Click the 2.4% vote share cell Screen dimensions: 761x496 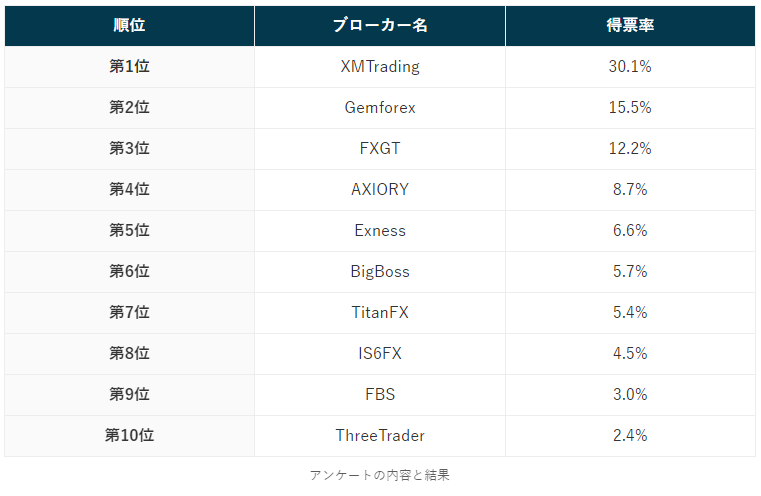pyautogui.click(x=630, y=436)
